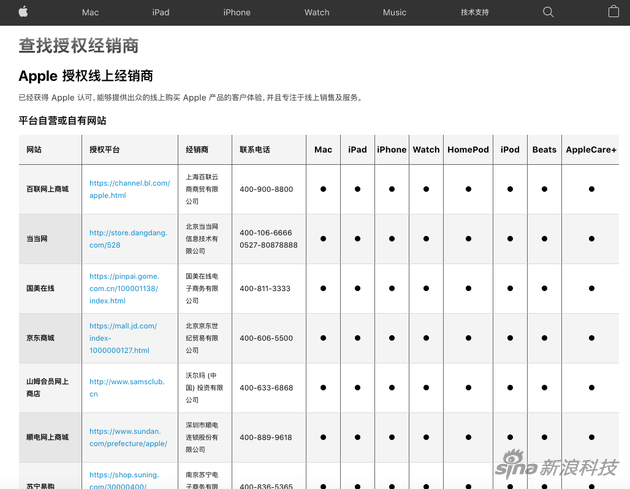The width and height of the screenshot is (630, 489).
Task: Open the channel.bl.com apple link
Action: [127, 189]
